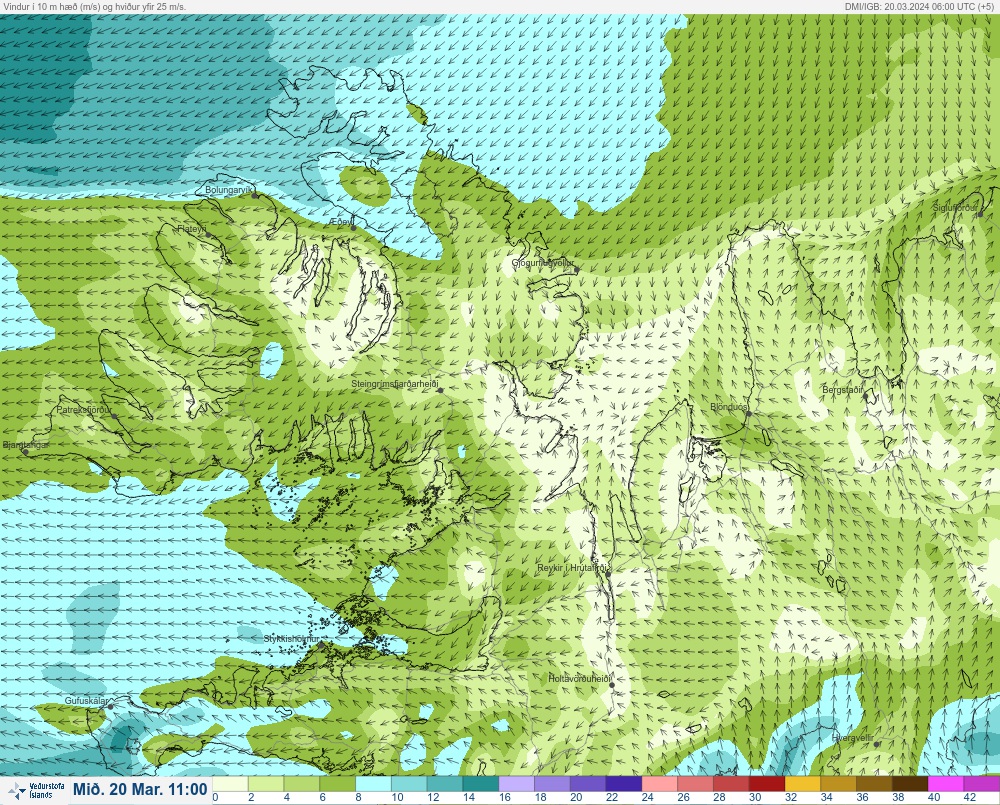Viewport: 1000px width, 805px height.
Task: Pick the light cyan 8–10 m/s legend swatch
Action: (373, 783)
